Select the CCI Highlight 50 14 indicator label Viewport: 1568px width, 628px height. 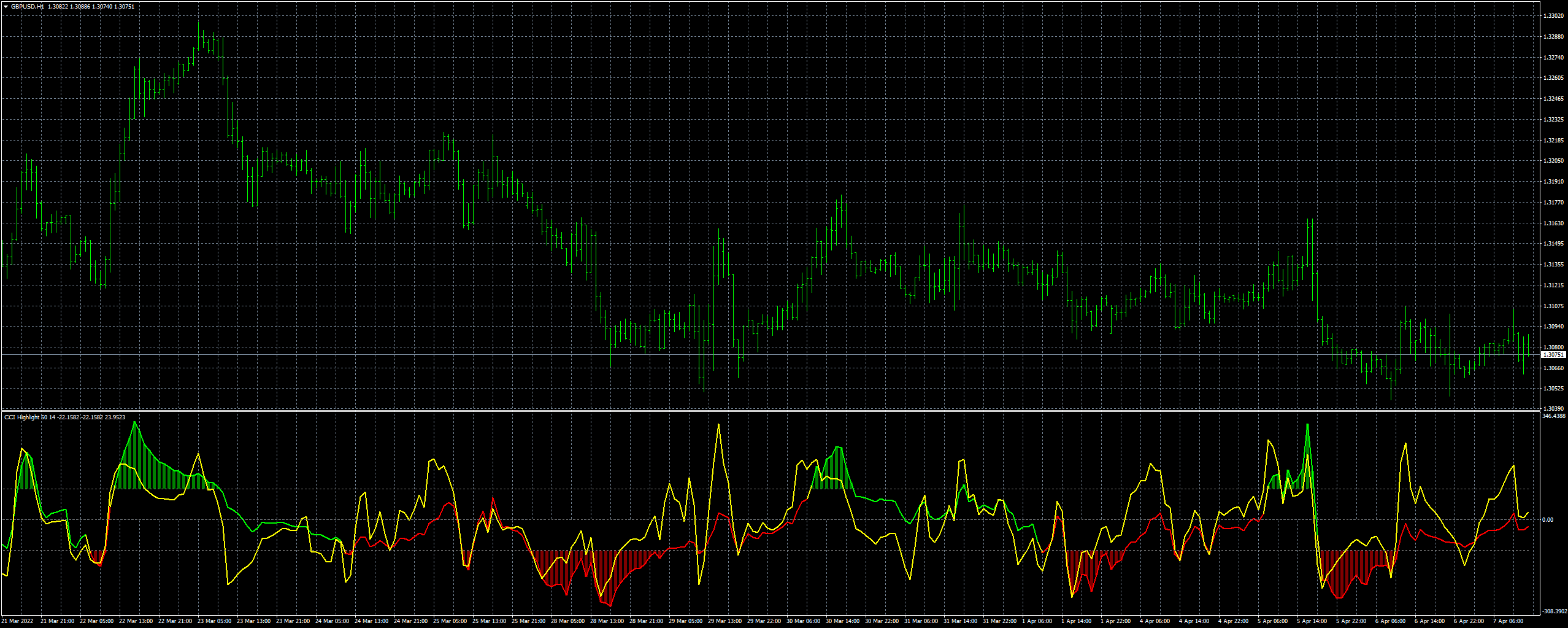pyautogui.click(x=30, y=417)
